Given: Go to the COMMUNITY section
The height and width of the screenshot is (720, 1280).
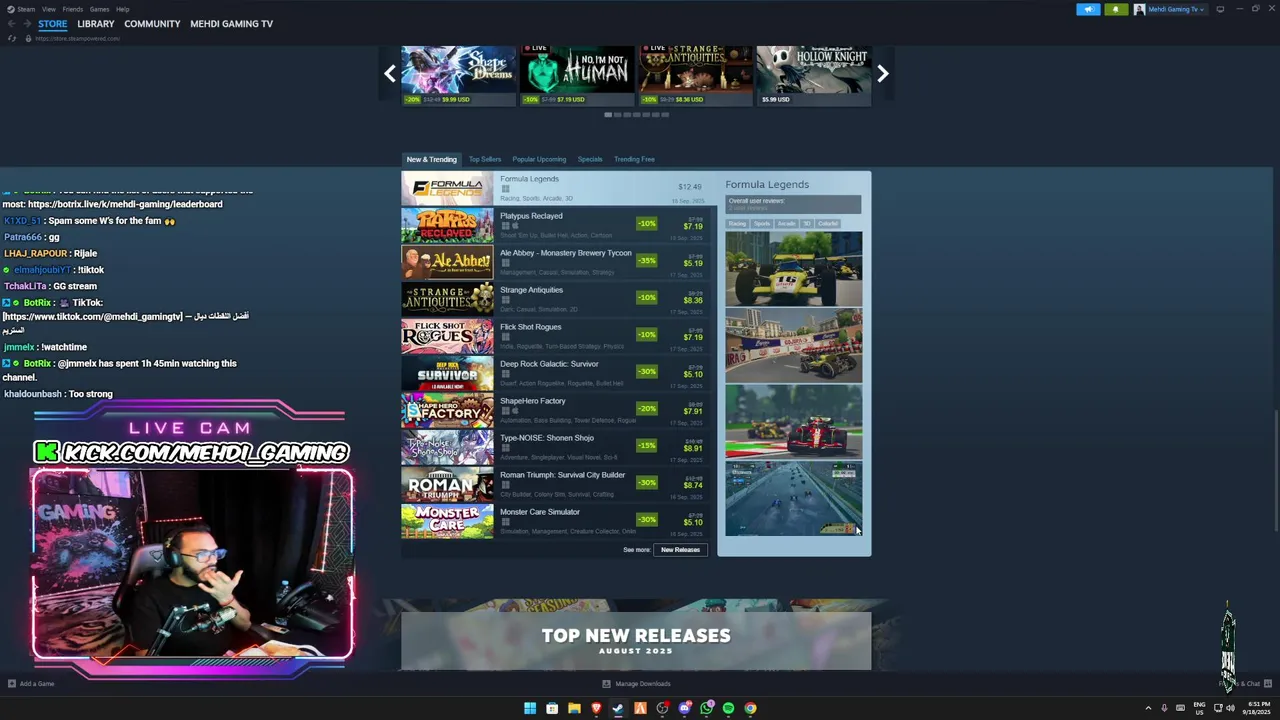Looking at the screenshot, I should [152, 24].
